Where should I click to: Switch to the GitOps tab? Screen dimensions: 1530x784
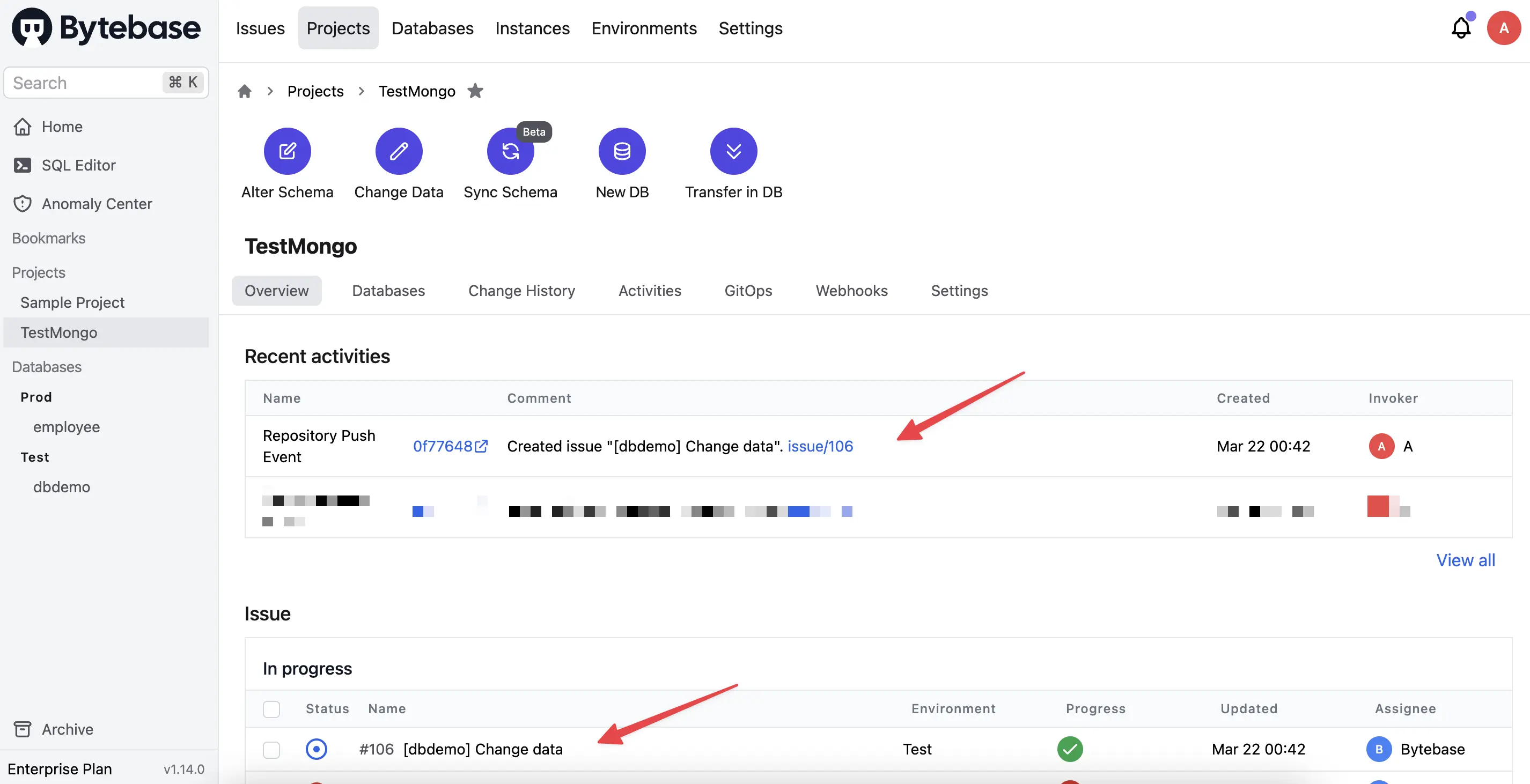(x=748, y=291)
